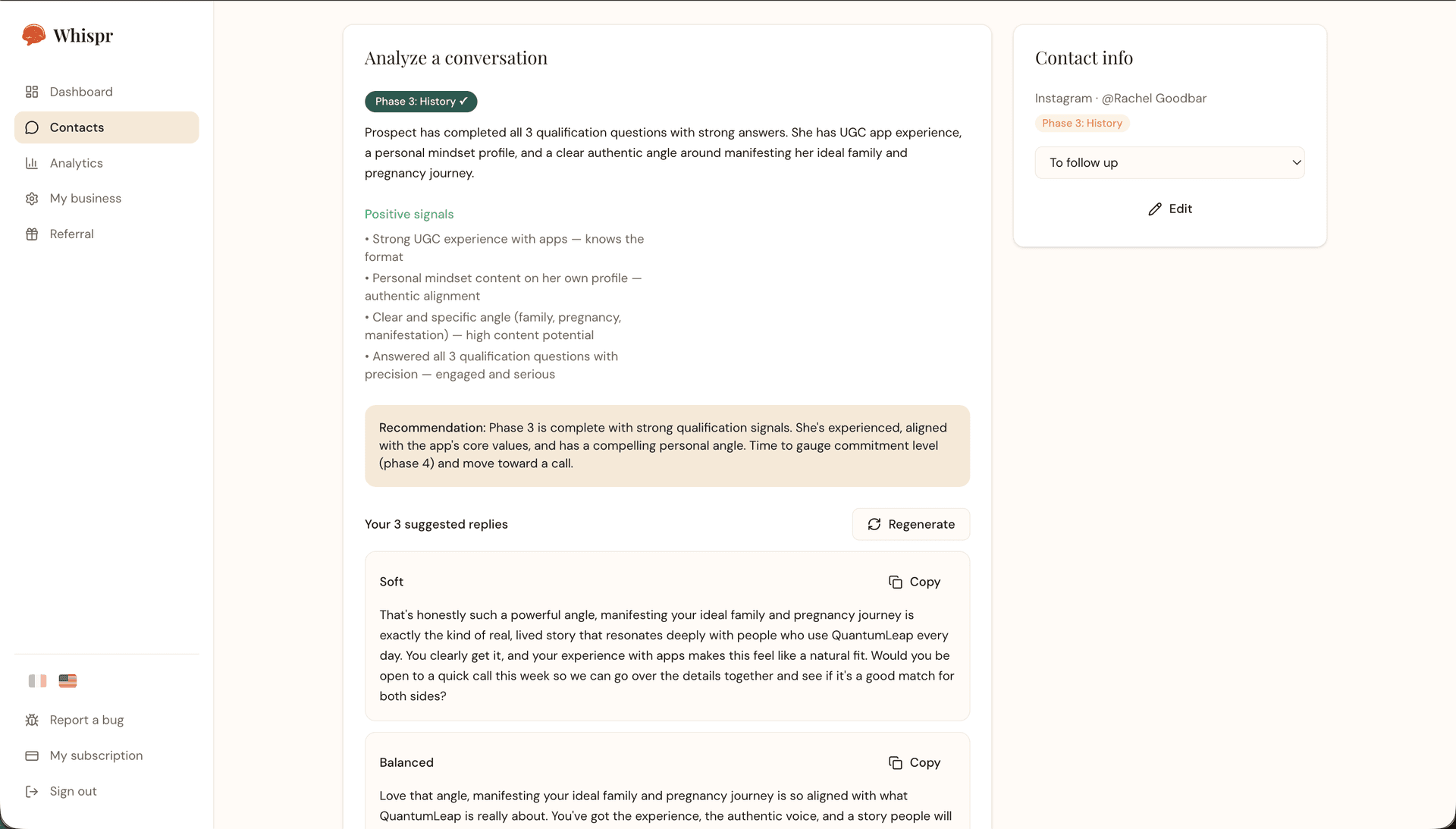Click the orange Phase 3: History tag

(1082, 123)
